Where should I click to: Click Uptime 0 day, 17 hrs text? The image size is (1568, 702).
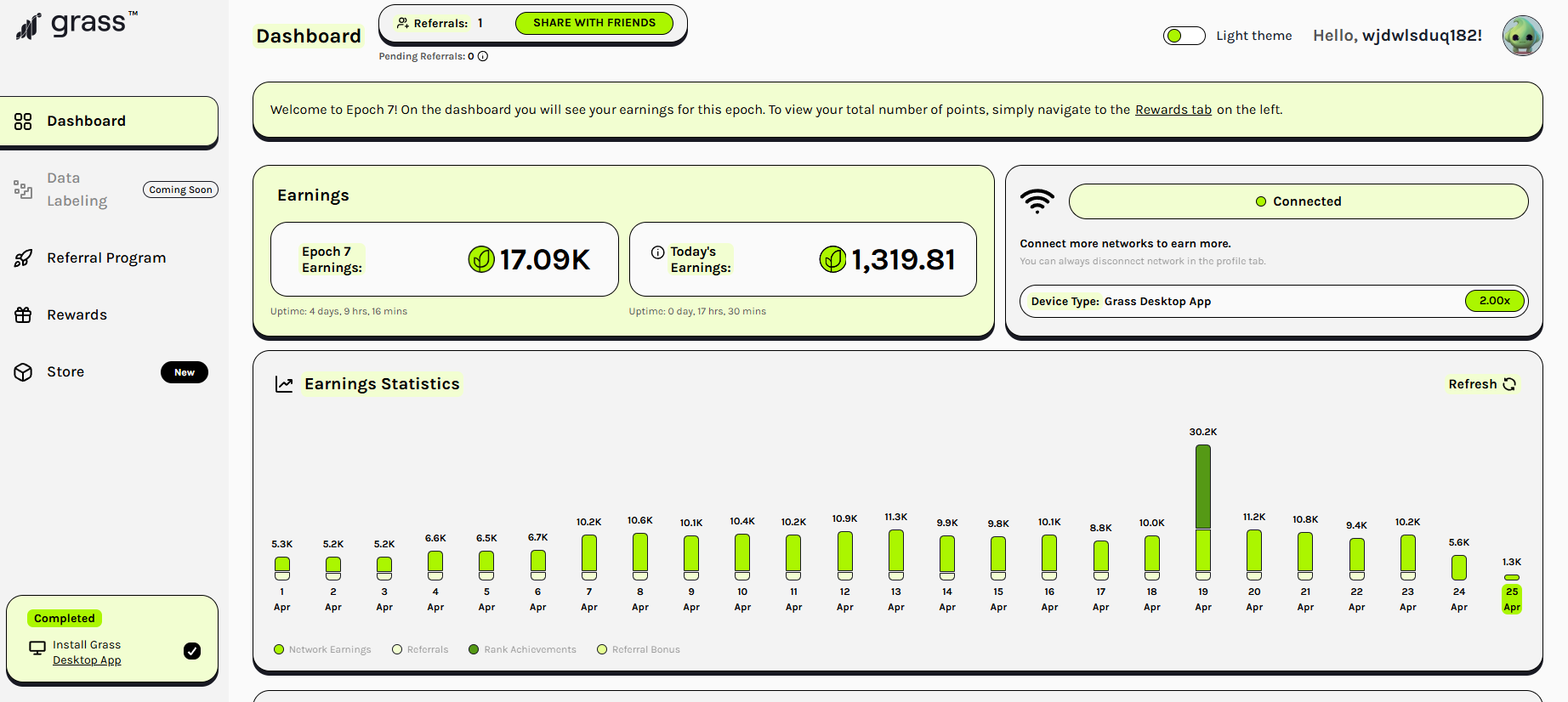pyautogui.click(x=697, y=311)
